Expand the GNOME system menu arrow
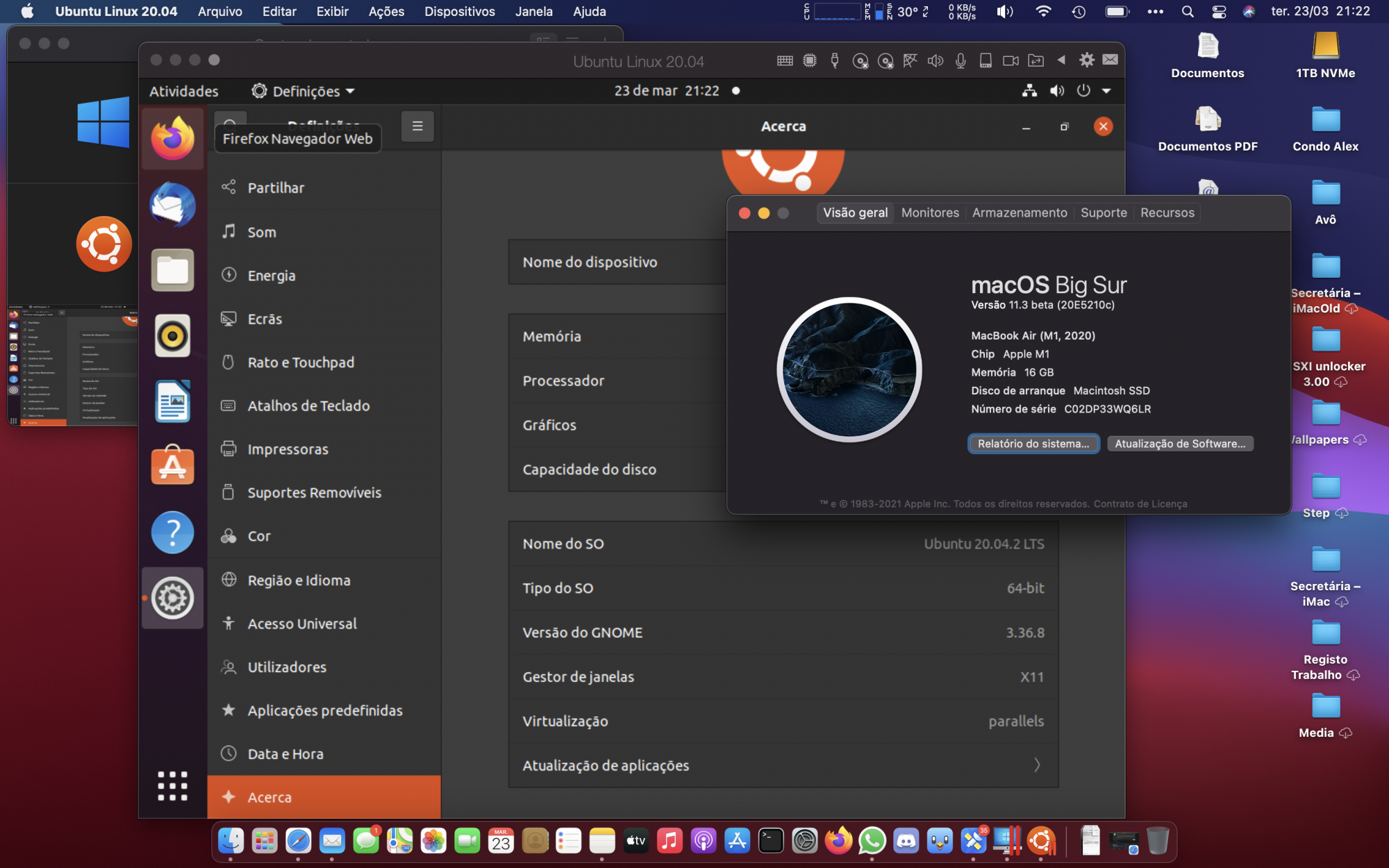 point(1106,91)
